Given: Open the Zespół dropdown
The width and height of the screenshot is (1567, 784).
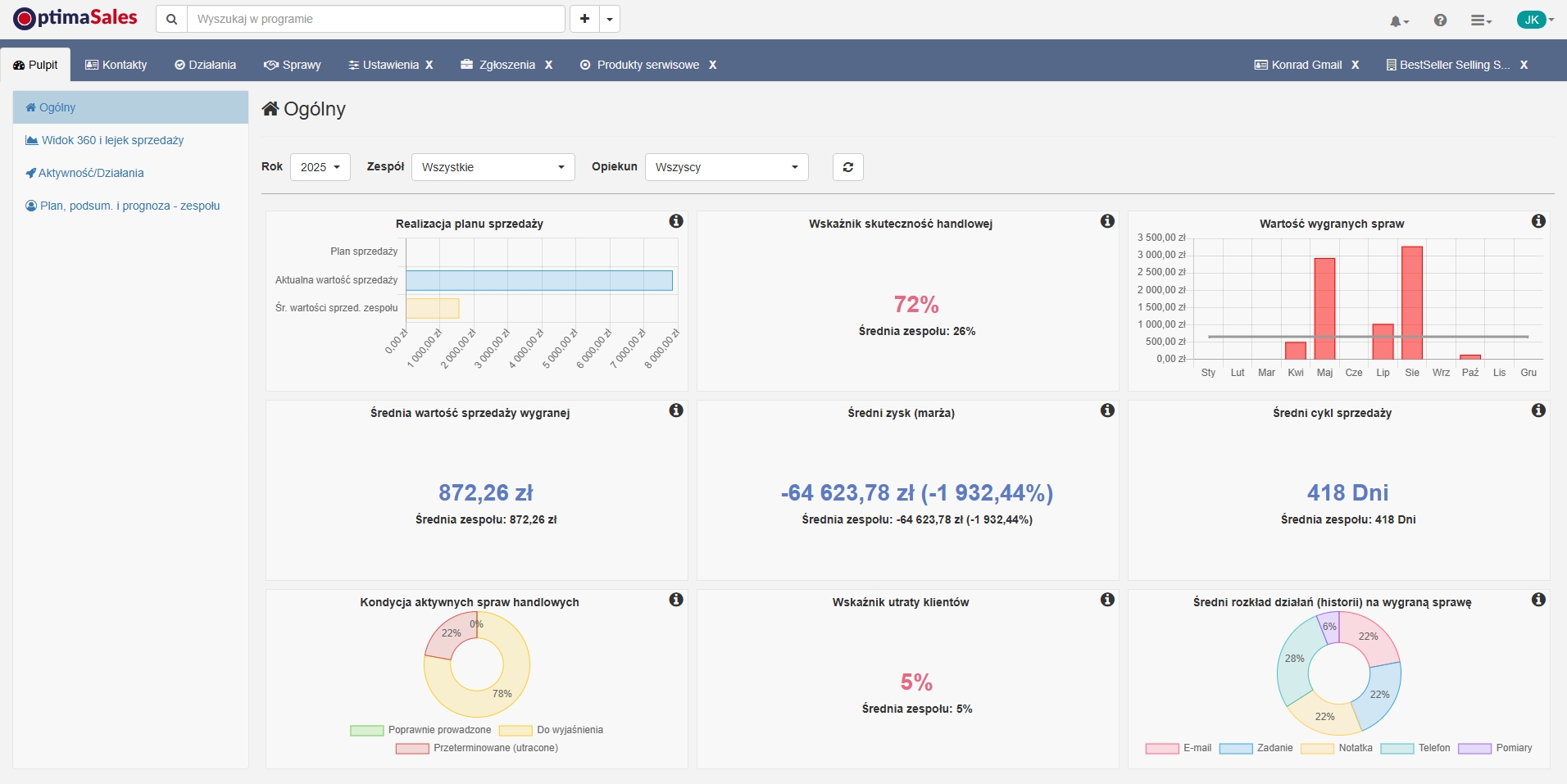Looking at the screenshot, I should click(x=492, y=166).
